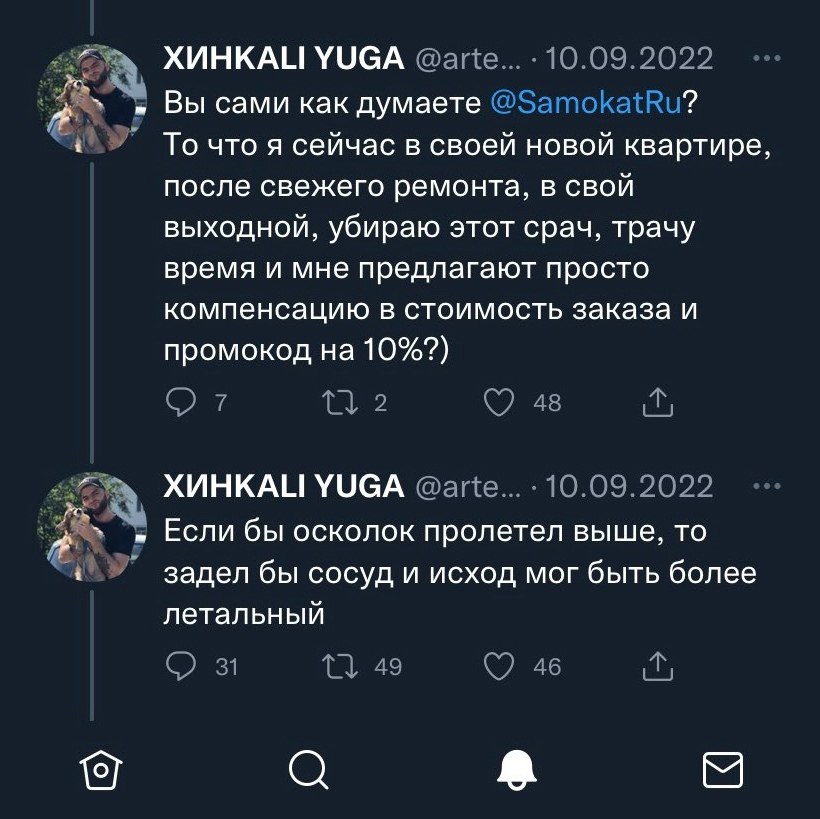The width and height of the screenshot is (820, 819).
Task: Open the @SamokatRu mention link
Action: (x=587, y=103)
